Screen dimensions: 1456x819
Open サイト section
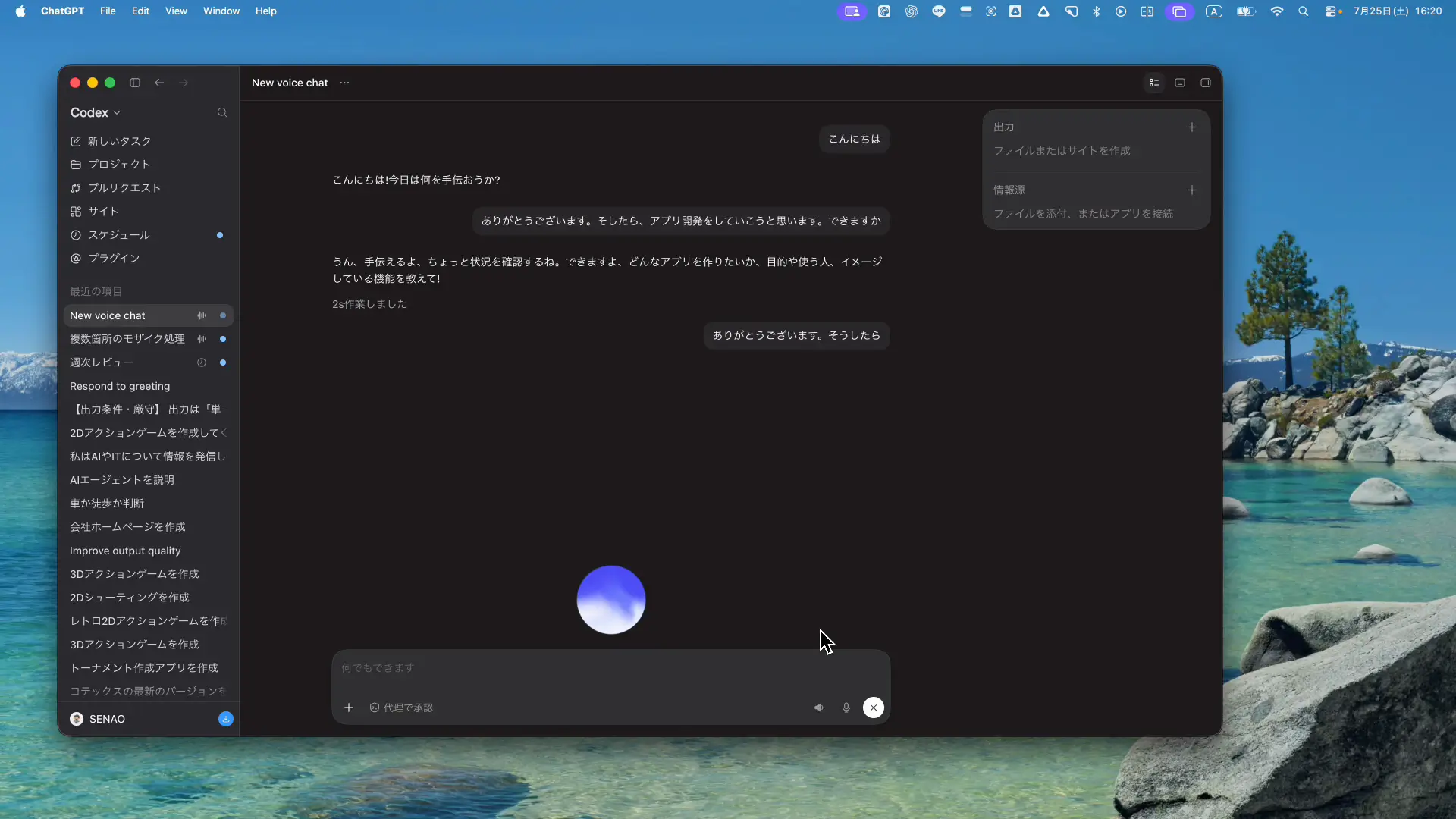coord(149,212)
